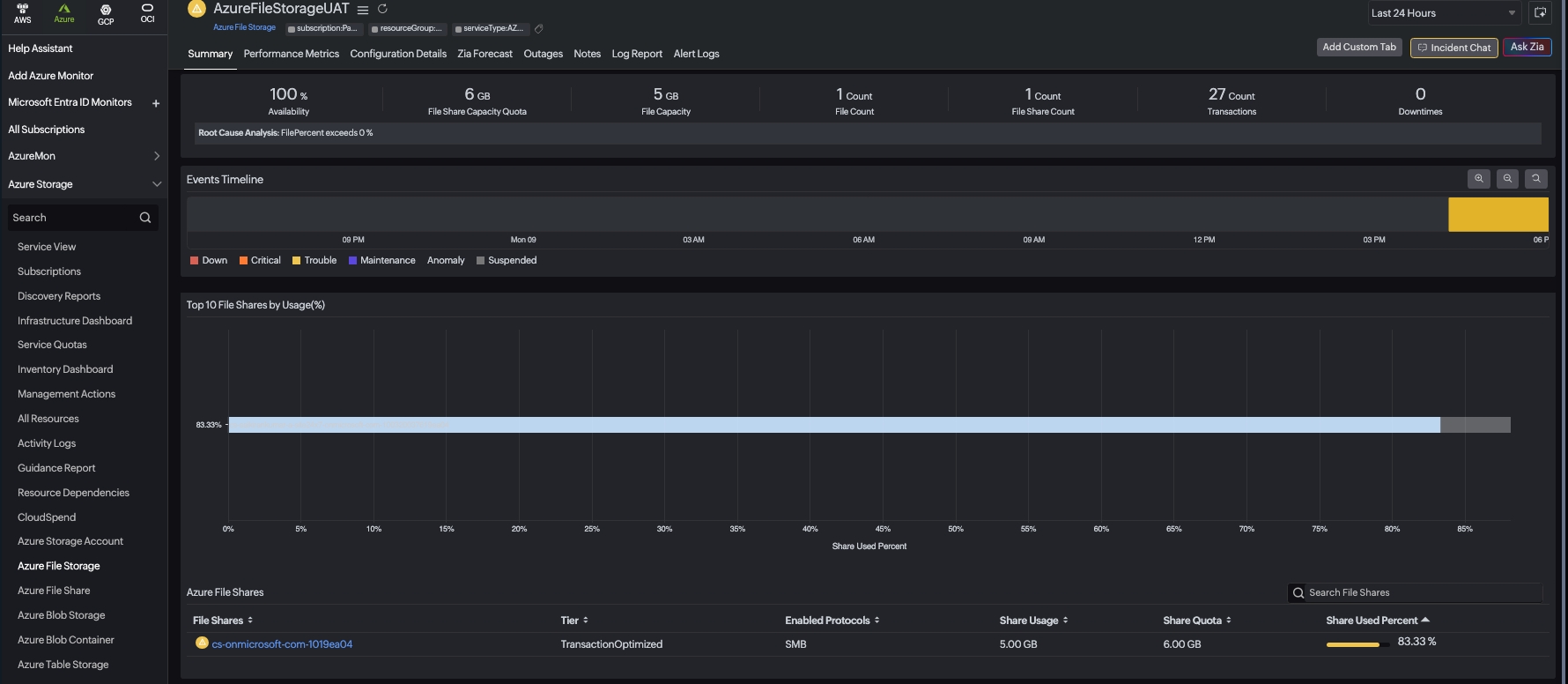The image size is (1568, 684).
Task: Switch to the AWS cloud icon
Action: tap(23, 12)
